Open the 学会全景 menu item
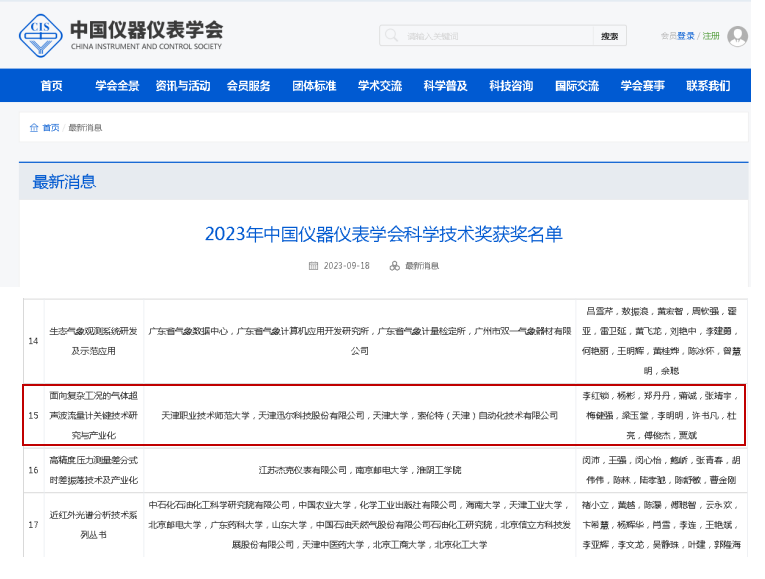 [x=117, y=86]
